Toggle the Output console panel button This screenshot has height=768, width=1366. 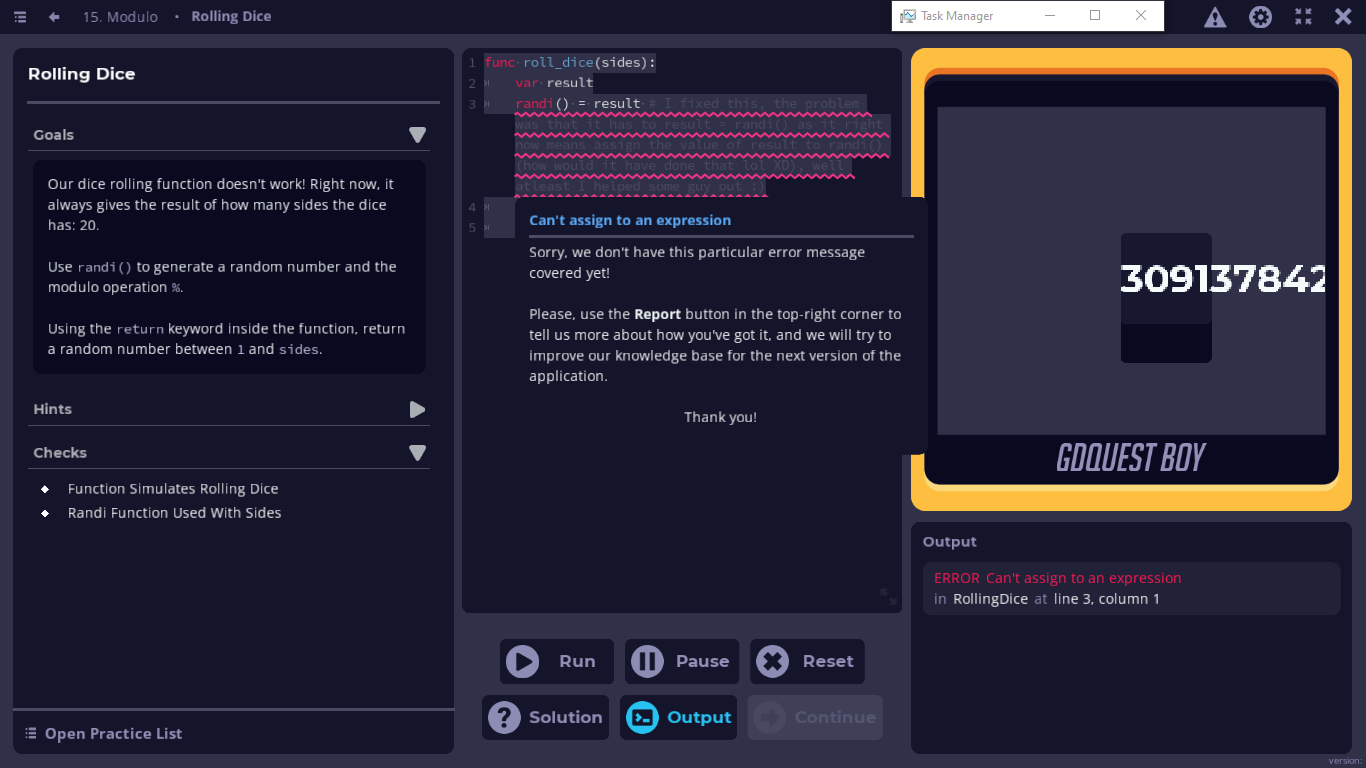678,717
